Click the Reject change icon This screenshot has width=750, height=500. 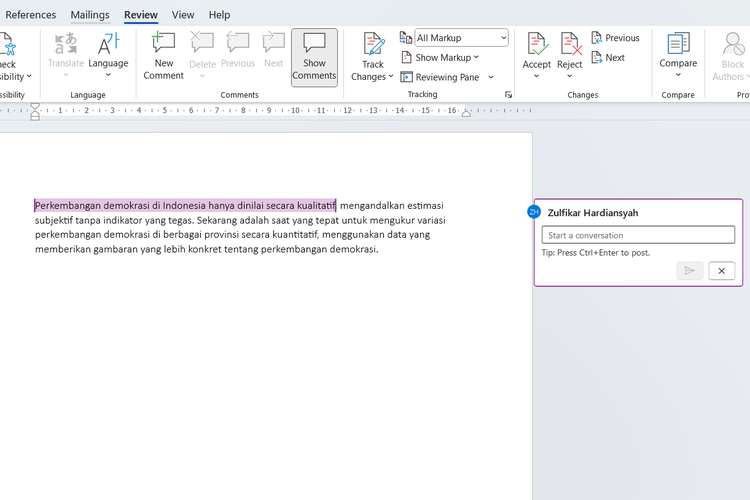point(570,44)
